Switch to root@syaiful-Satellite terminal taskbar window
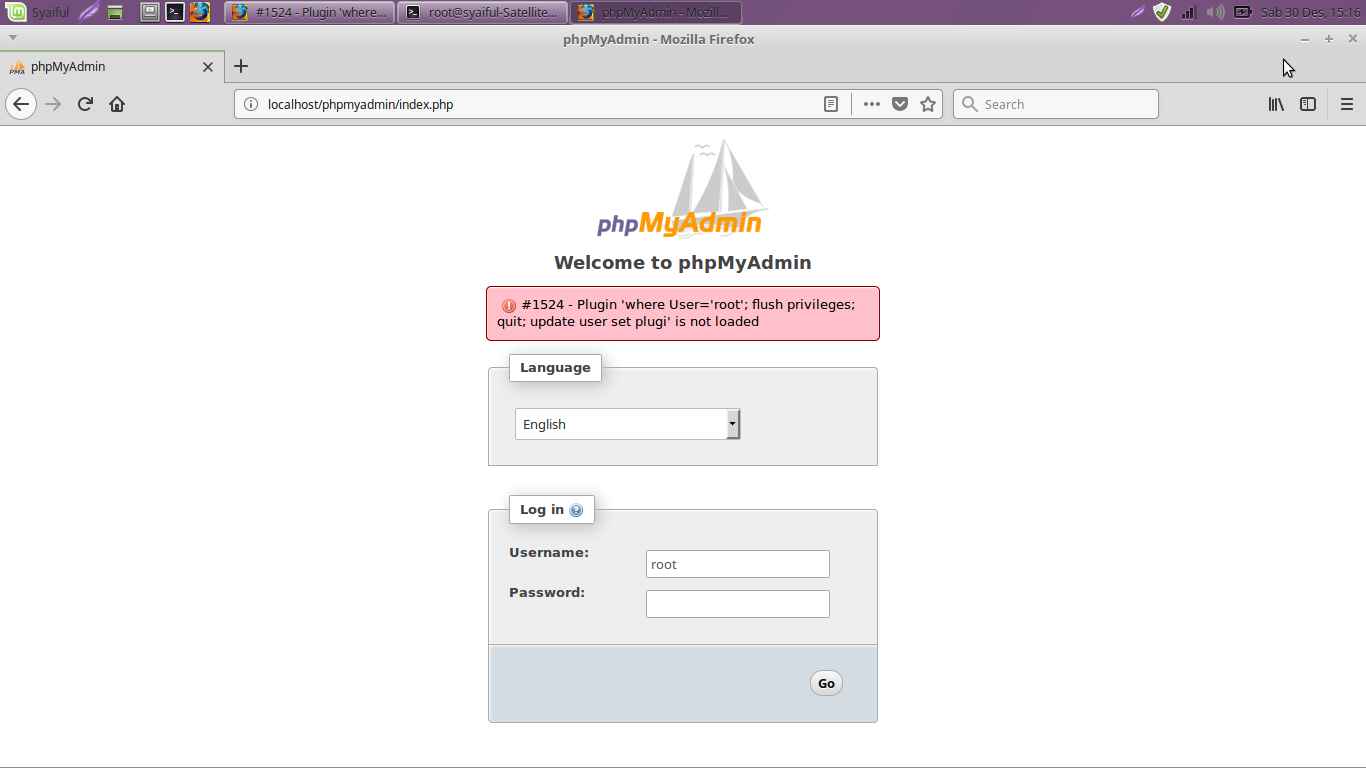The image size is (1366, 768). 483,12
